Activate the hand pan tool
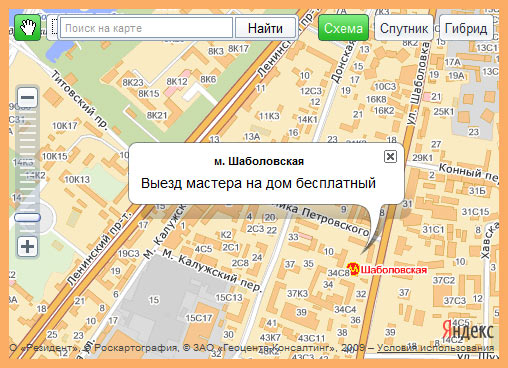 (x=28, y=28)
